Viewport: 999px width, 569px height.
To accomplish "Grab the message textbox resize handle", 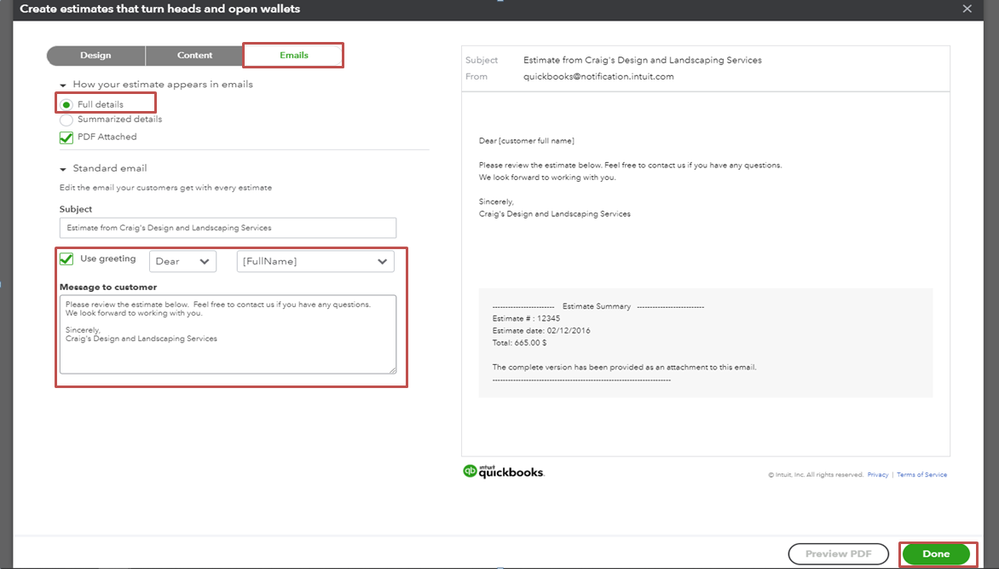I will pyautogui.click(x=392, y=370).
